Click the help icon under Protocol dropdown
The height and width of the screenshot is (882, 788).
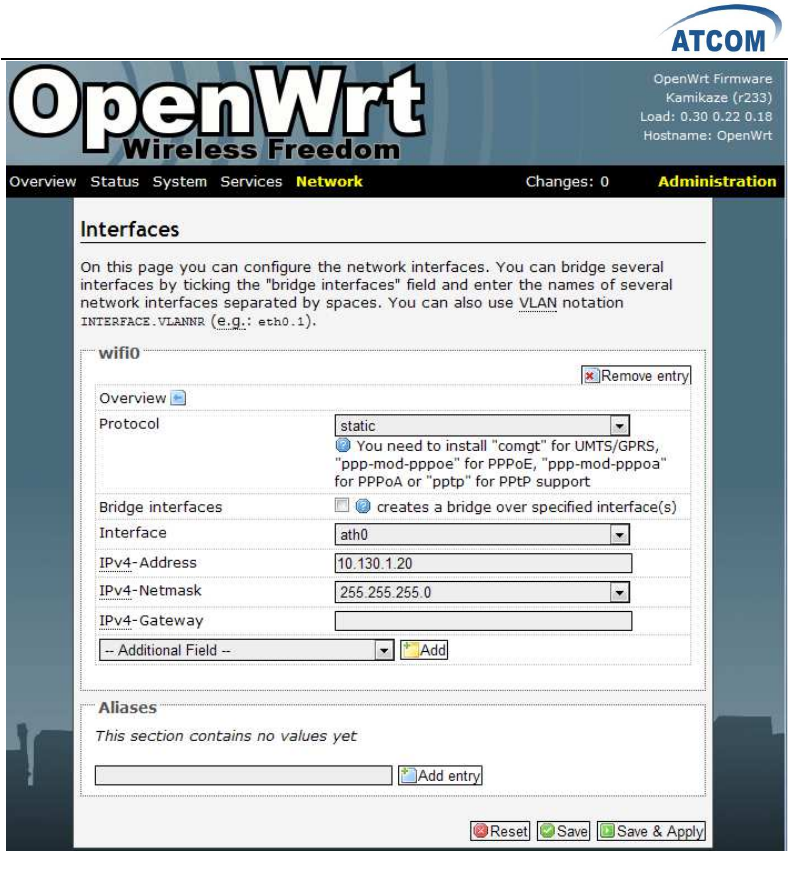[x=343, y=446]
